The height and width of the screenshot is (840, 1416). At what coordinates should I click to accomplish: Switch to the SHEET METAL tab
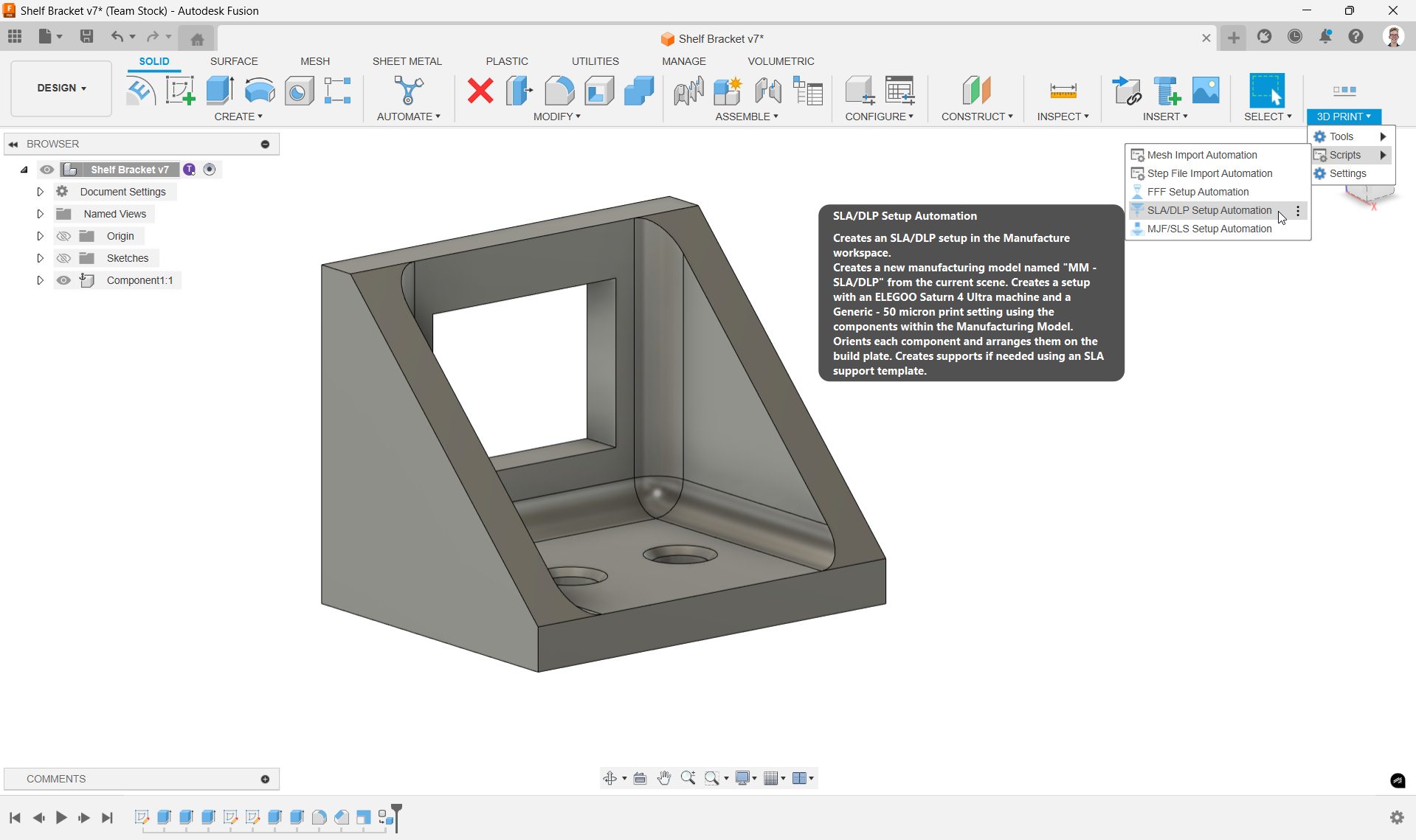(407, 61)
